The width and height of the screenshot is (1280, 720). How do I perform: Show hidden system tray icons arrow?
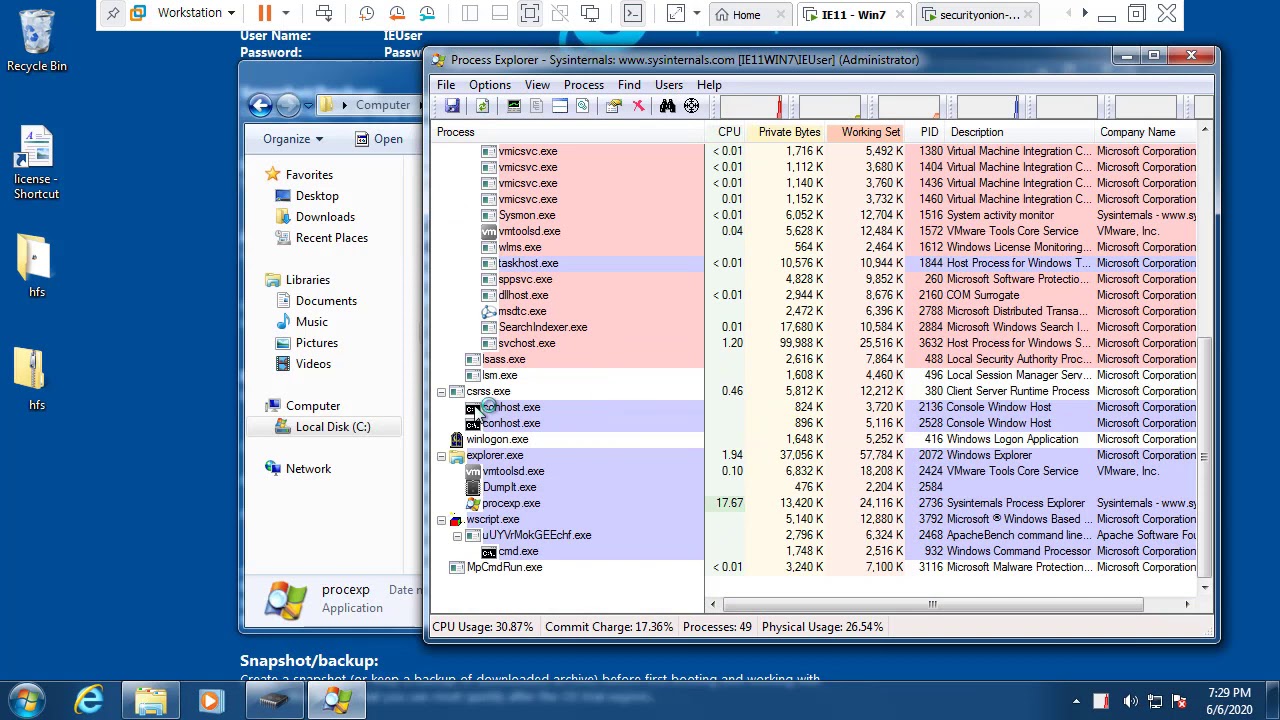point(1076,701)
